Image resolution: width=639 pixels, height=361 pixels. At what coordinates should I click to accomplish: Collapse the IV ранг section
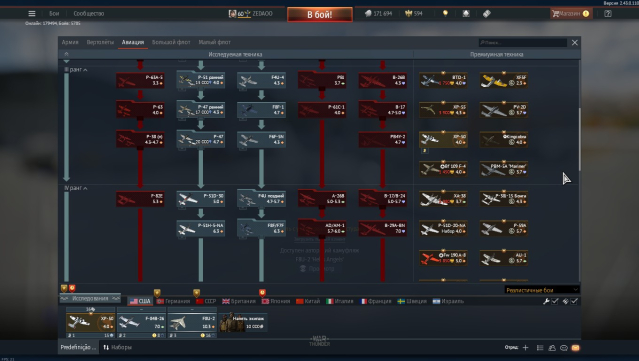pos(76,188)
